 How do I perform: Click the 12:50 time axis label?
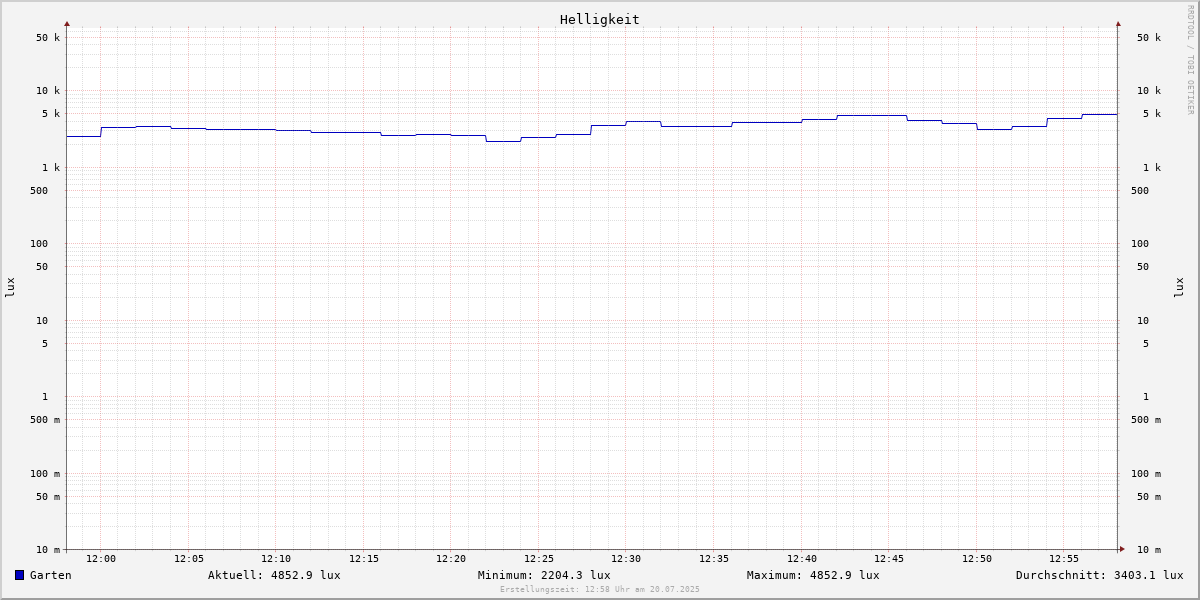pyautogui.click(x=977, y=559)
